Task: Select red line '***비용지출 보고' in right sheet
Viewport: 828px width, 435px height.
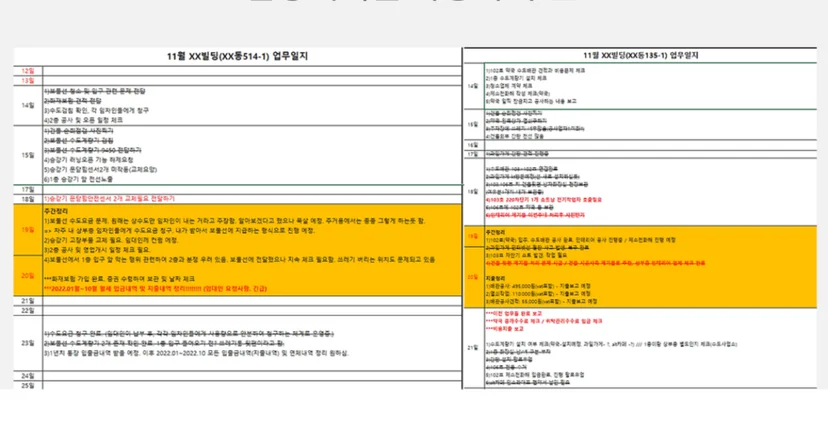Action: (x=505, y=328)
